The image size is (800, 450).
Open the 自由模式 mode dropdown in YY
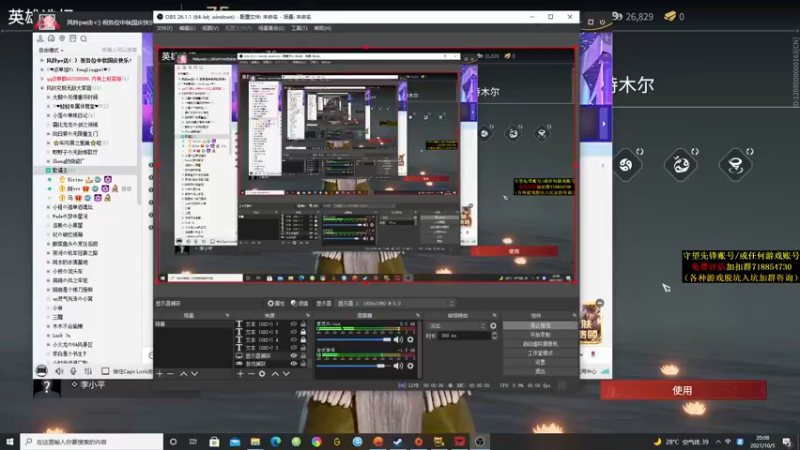(x=51, y=50)
